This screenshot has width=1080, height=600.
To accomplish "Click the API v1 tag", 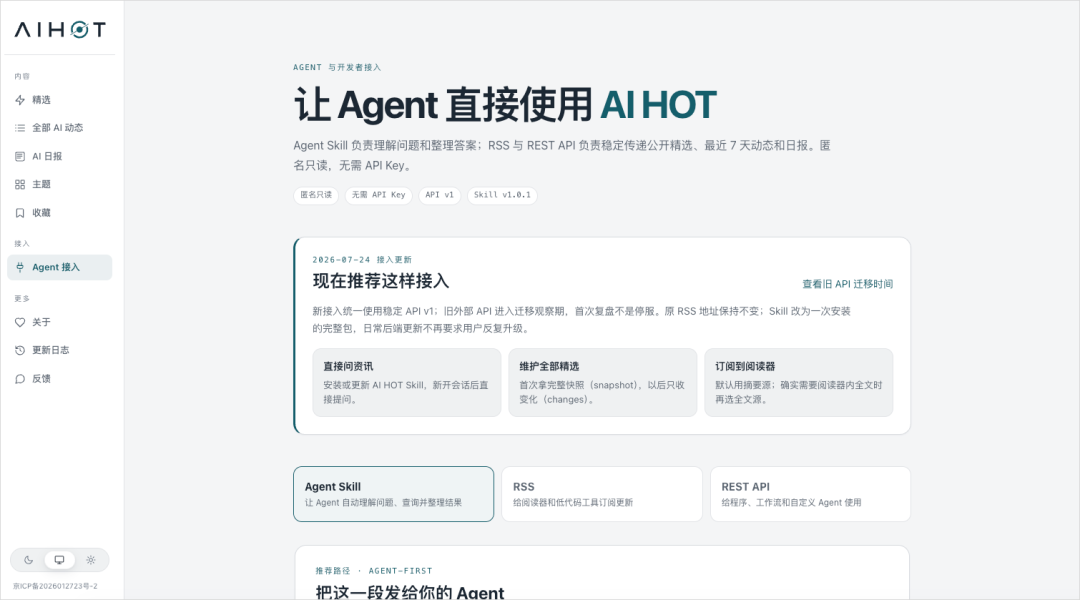I will click(x=439, y=196).
